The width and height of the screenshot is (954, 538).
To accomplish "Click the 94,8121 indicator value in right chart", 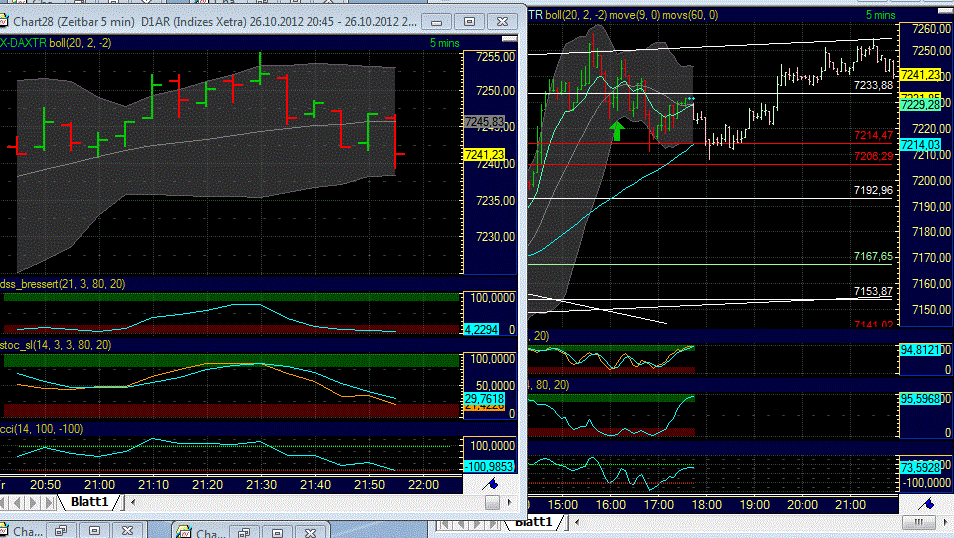I will pos(921,350).
